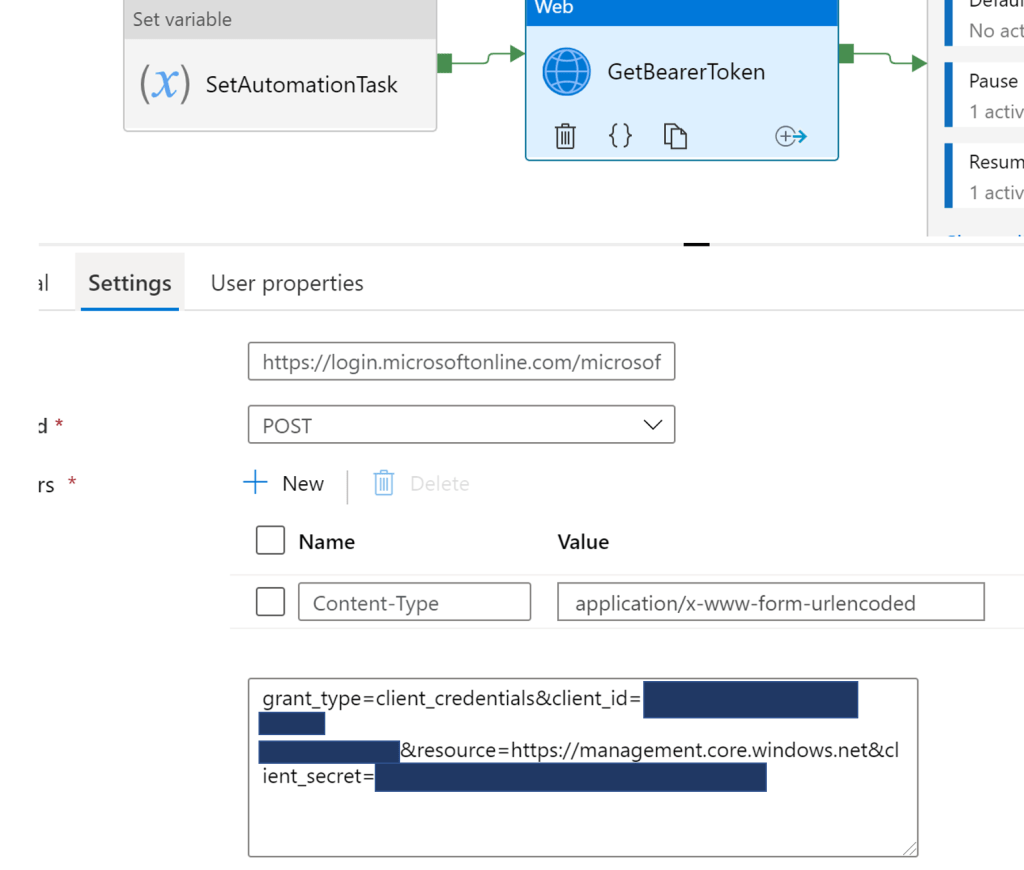This screenshot has height=870, width=1024.
Task: Open the POST method dropdown
Action: coord(461,425)
